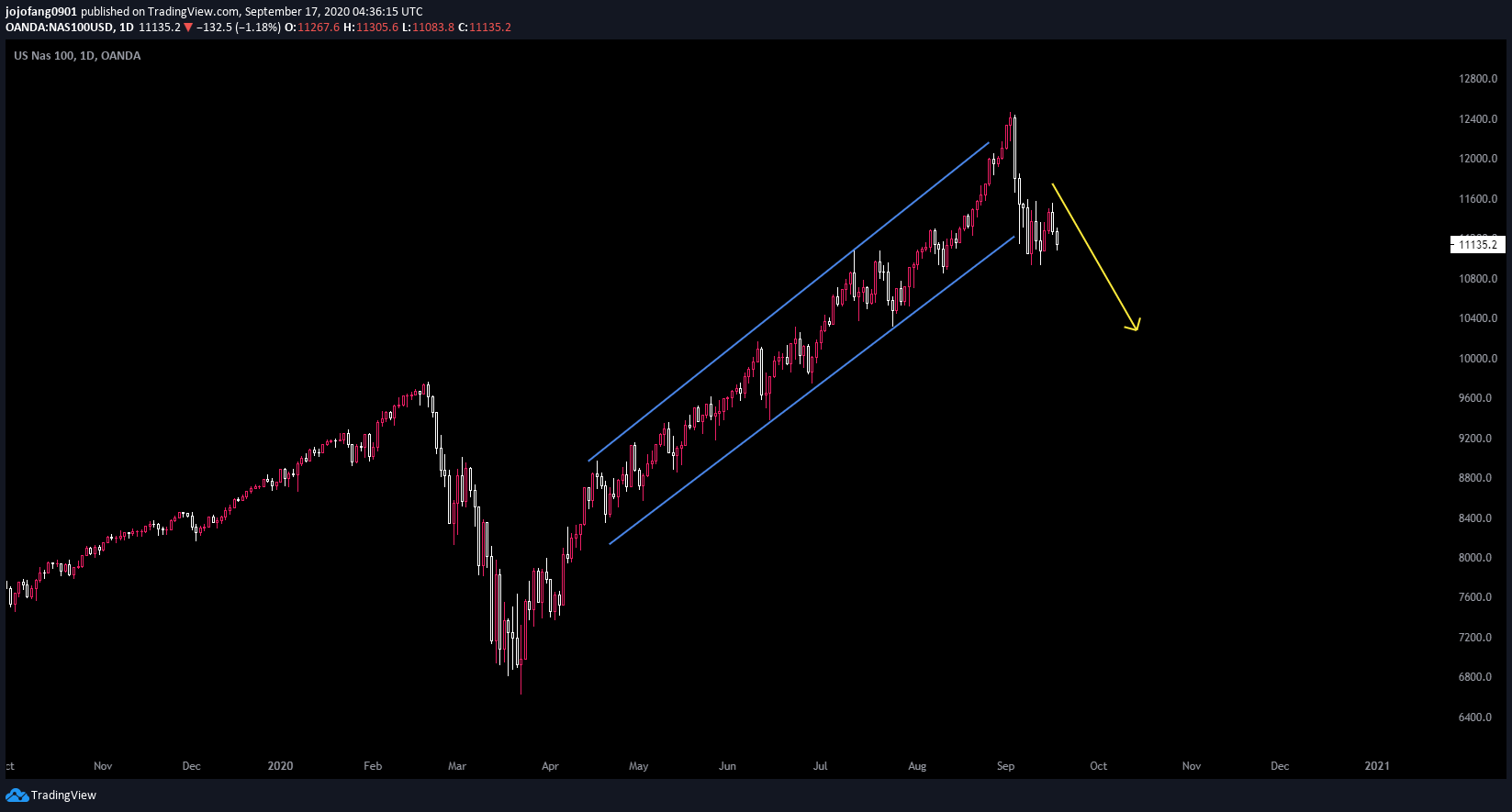Click the 9600.0 price axis label

tap(1475, 398)
